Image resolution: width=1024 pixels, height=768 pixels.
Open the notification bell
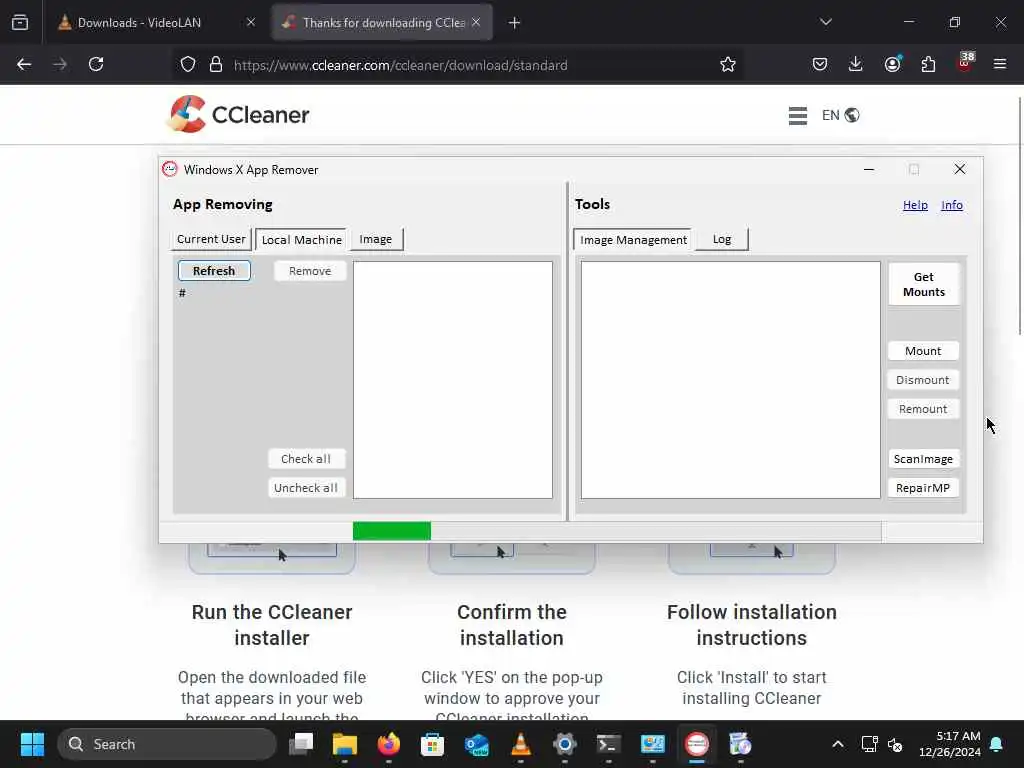click(x=997, y=744)
